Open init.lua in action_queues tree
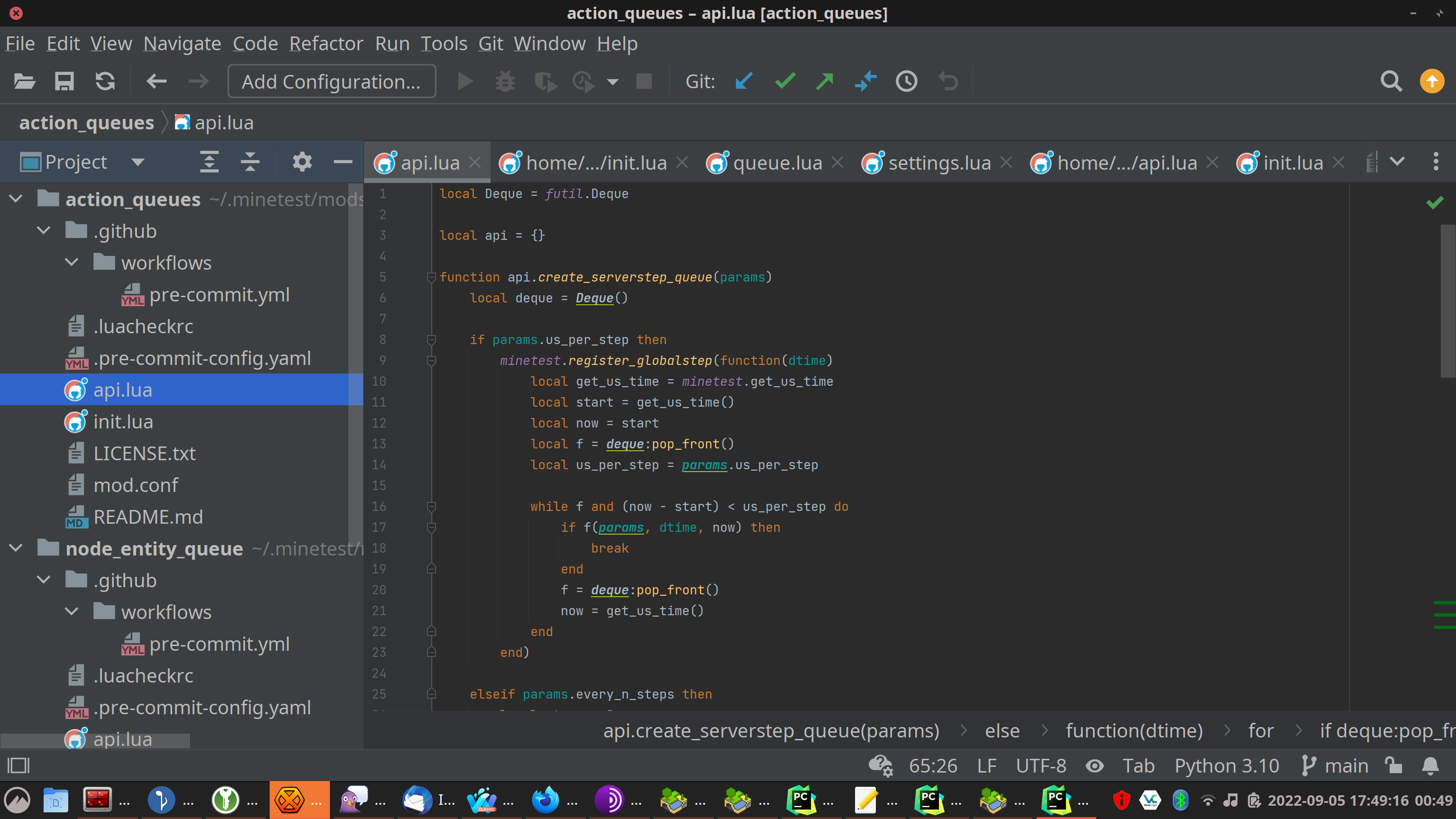The height and width of the screenshot is (819, 1456). click(123, 422)
